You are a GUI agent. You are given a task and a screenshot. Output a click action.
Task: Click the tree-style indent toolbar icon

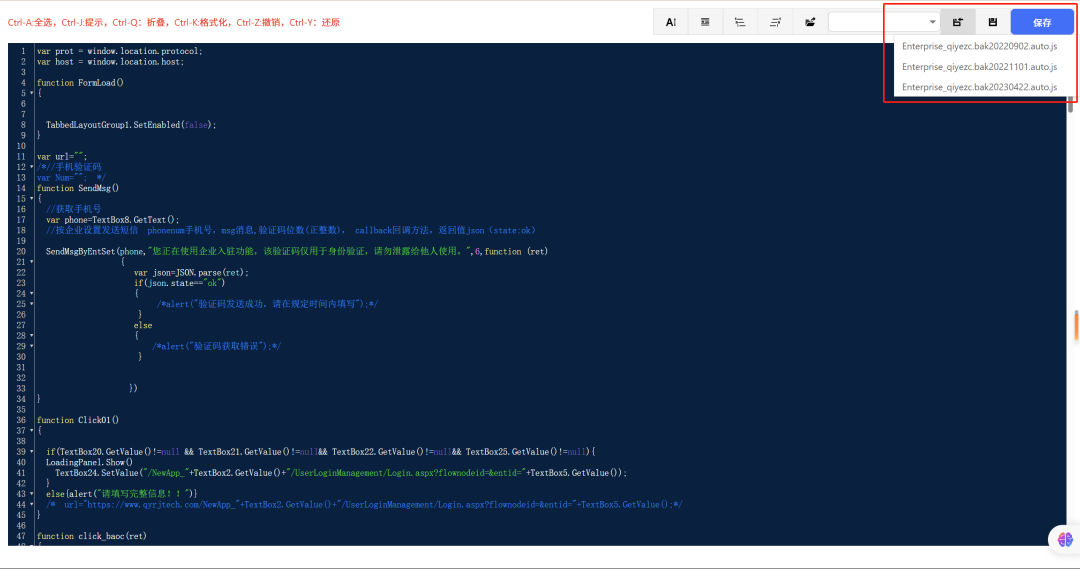tap(740, 22)
